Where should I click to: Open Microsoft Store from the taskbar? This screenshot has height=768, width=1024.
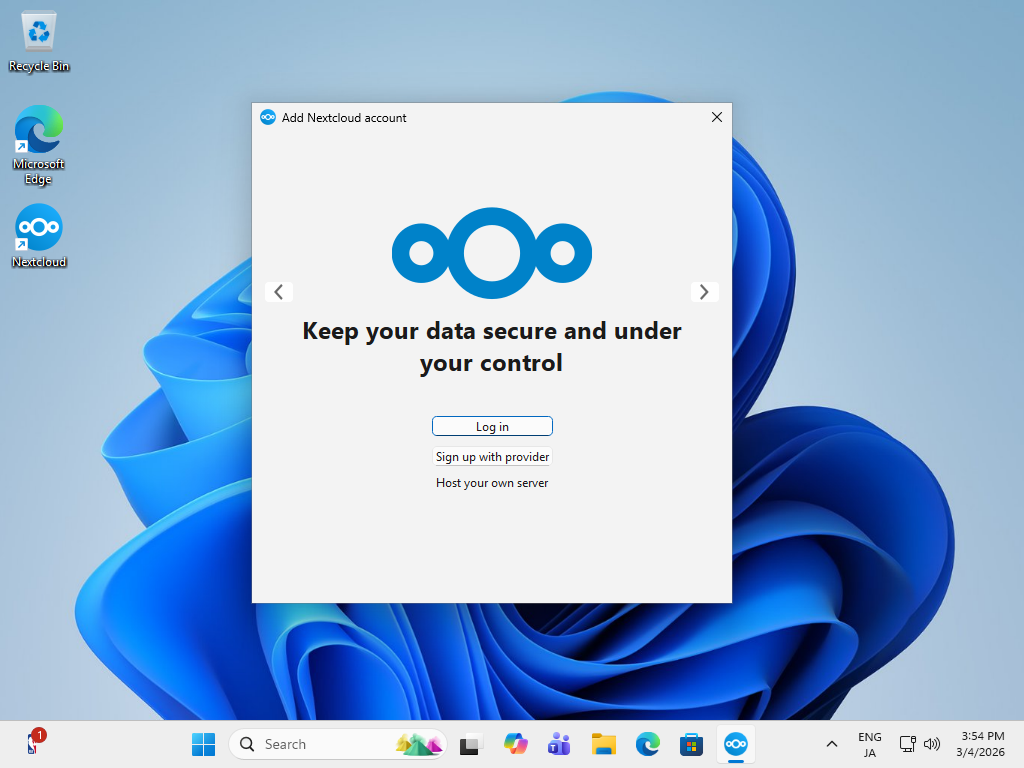[691, 744]
